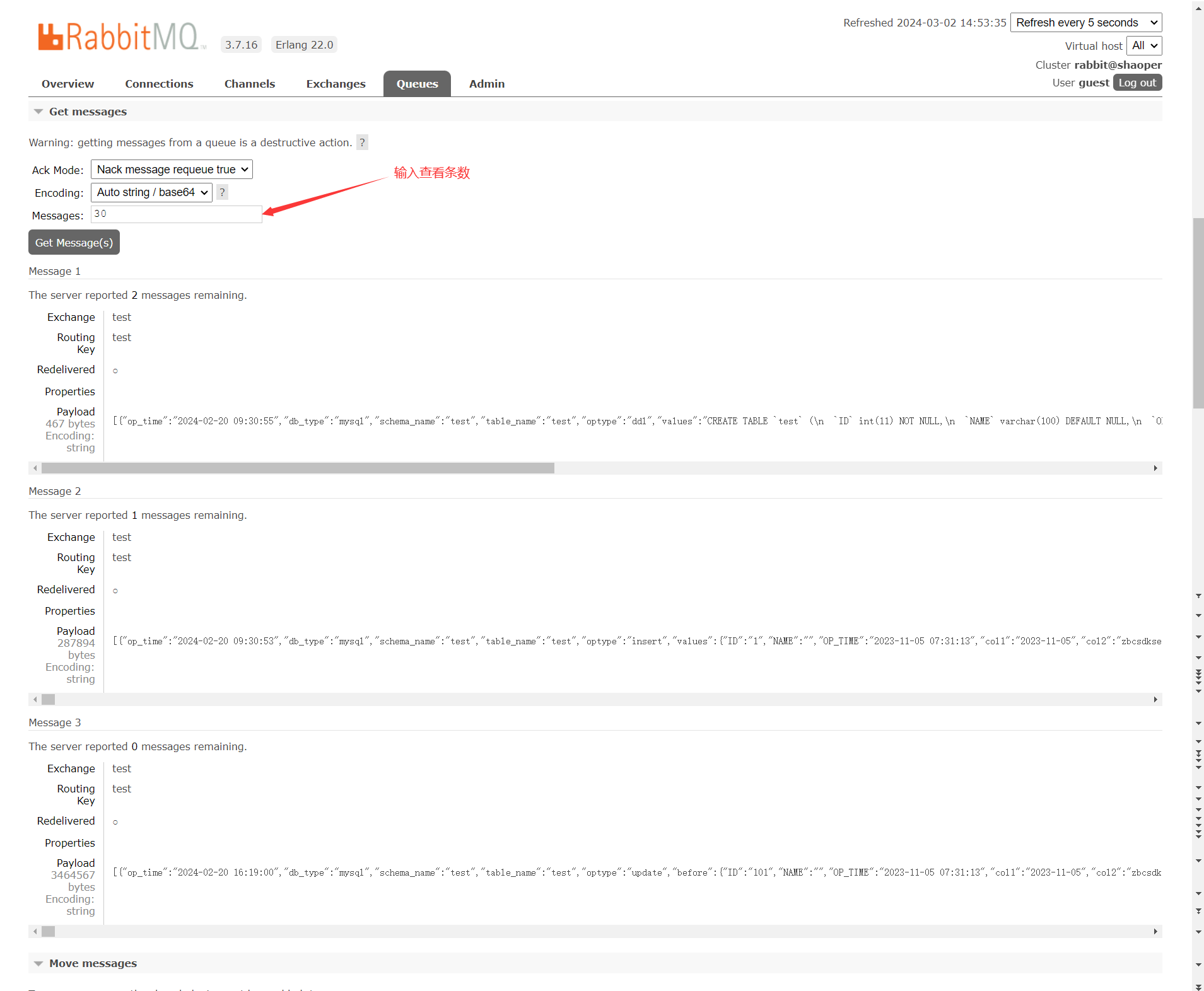Open the Encoding dropdown
The height and width of the screenshot is (991, 1204).
tap(151, 192)
